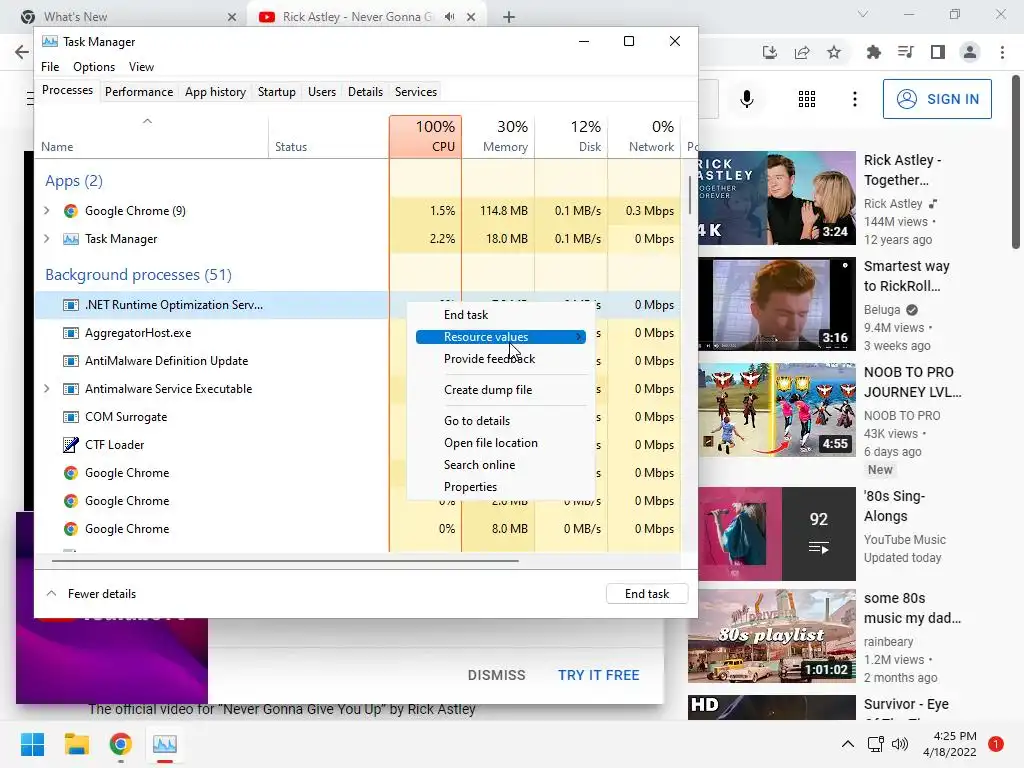This screenshot has width=1024, height=768.
Task: Open the View menu
Action: tap(141, 67)
